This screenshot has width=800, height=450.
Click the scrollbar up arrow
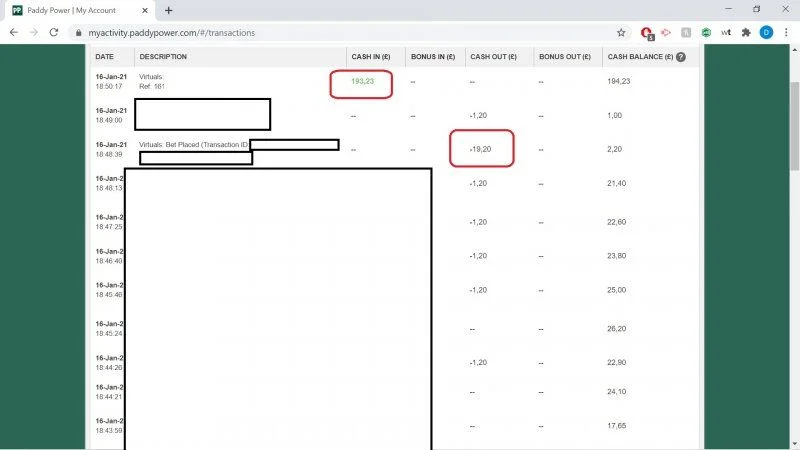pyautogui.click(x=794, y=49)
